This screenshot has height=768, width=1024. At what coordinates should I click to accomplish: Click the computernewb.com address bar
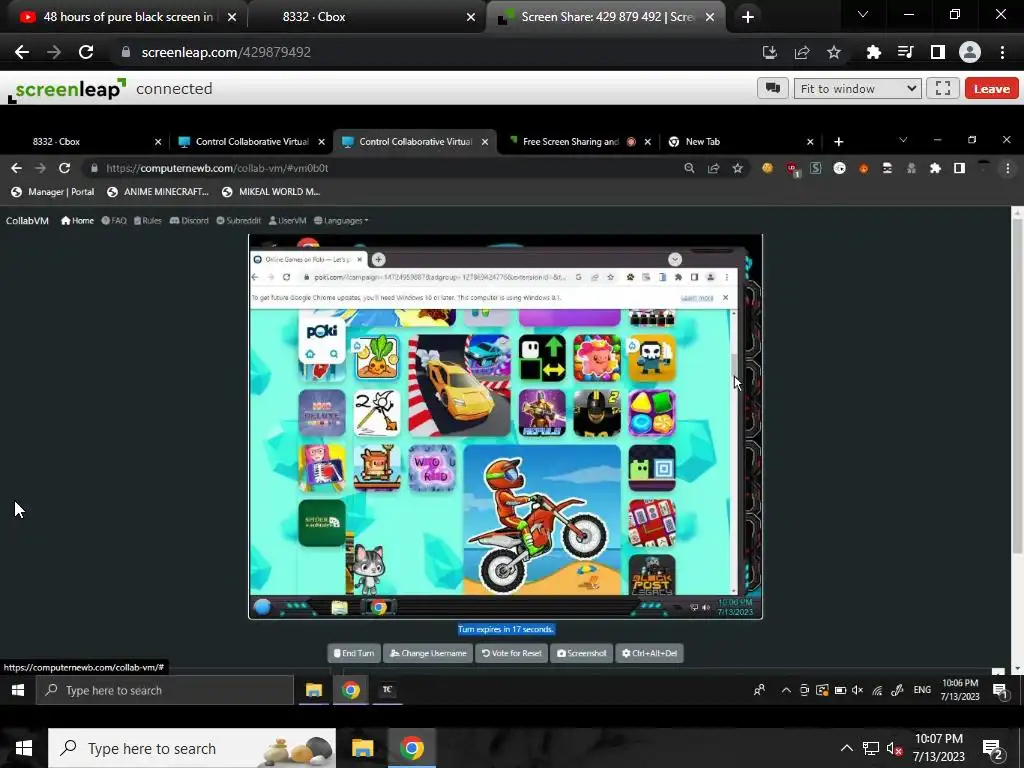385,168
